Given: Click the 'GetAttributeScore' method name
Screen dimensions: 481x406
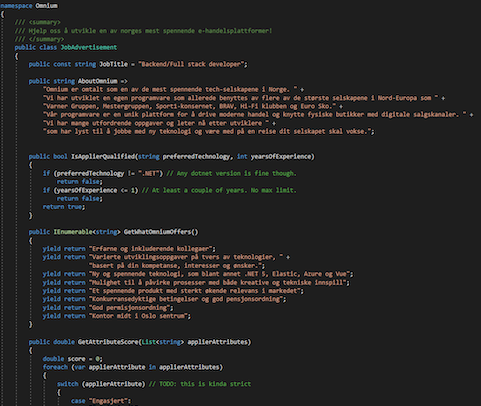Looking at the screenshot, I should pos(108,342).
